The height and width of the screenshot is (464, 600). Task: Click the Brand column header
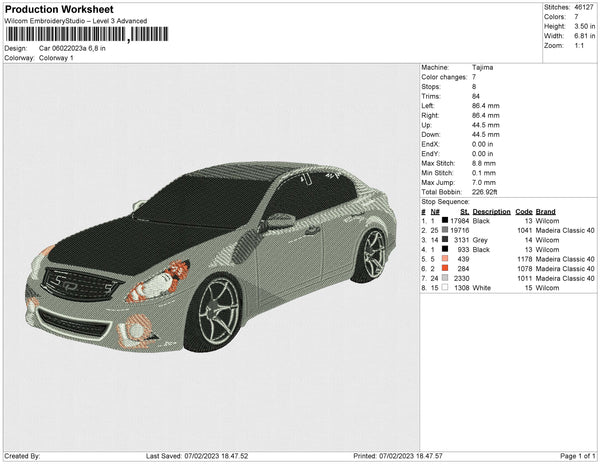coord(545,212)
